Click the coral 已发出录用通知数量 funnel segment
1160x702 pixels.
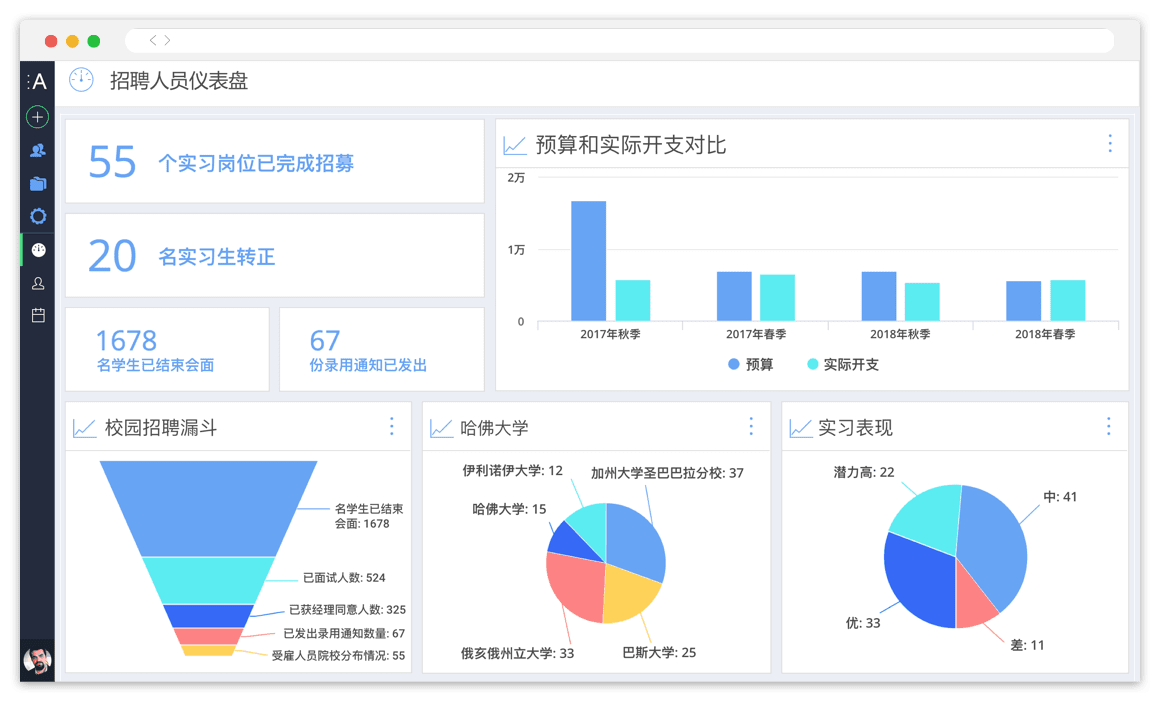(x=208, y=636)
